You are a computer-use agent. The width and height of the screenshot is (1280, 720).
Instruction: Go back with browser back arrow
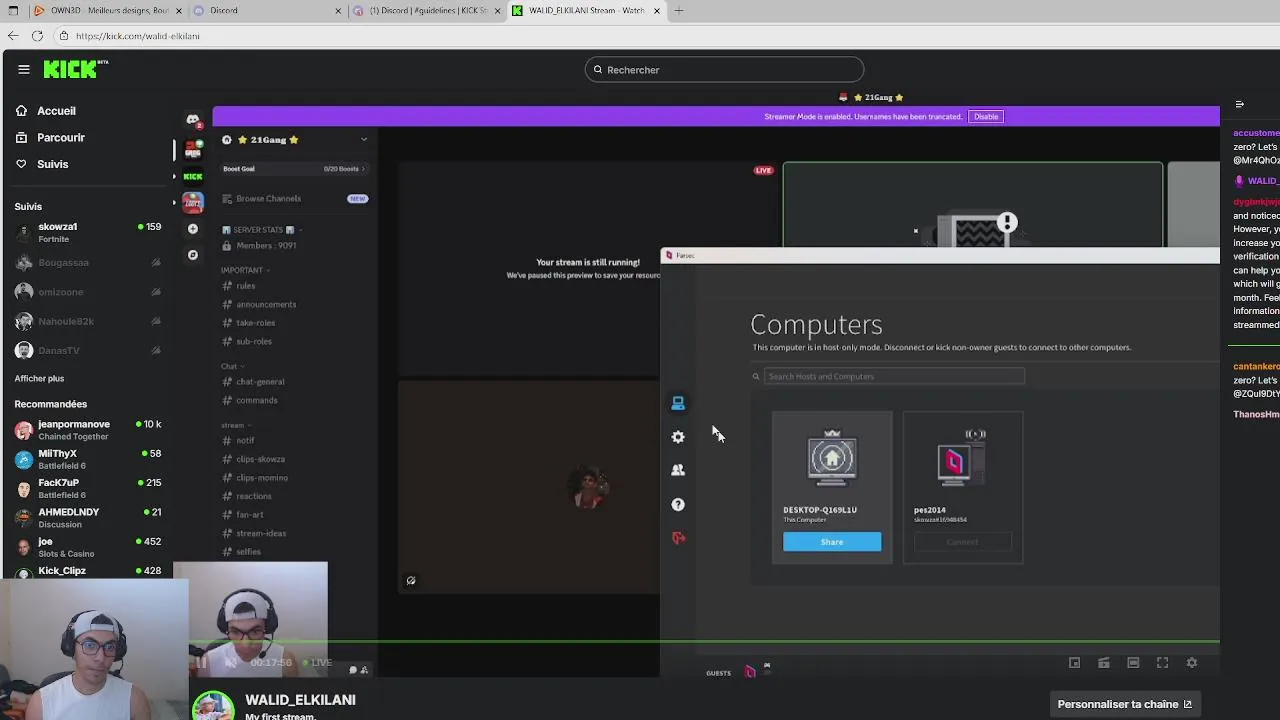pos(13,36)
